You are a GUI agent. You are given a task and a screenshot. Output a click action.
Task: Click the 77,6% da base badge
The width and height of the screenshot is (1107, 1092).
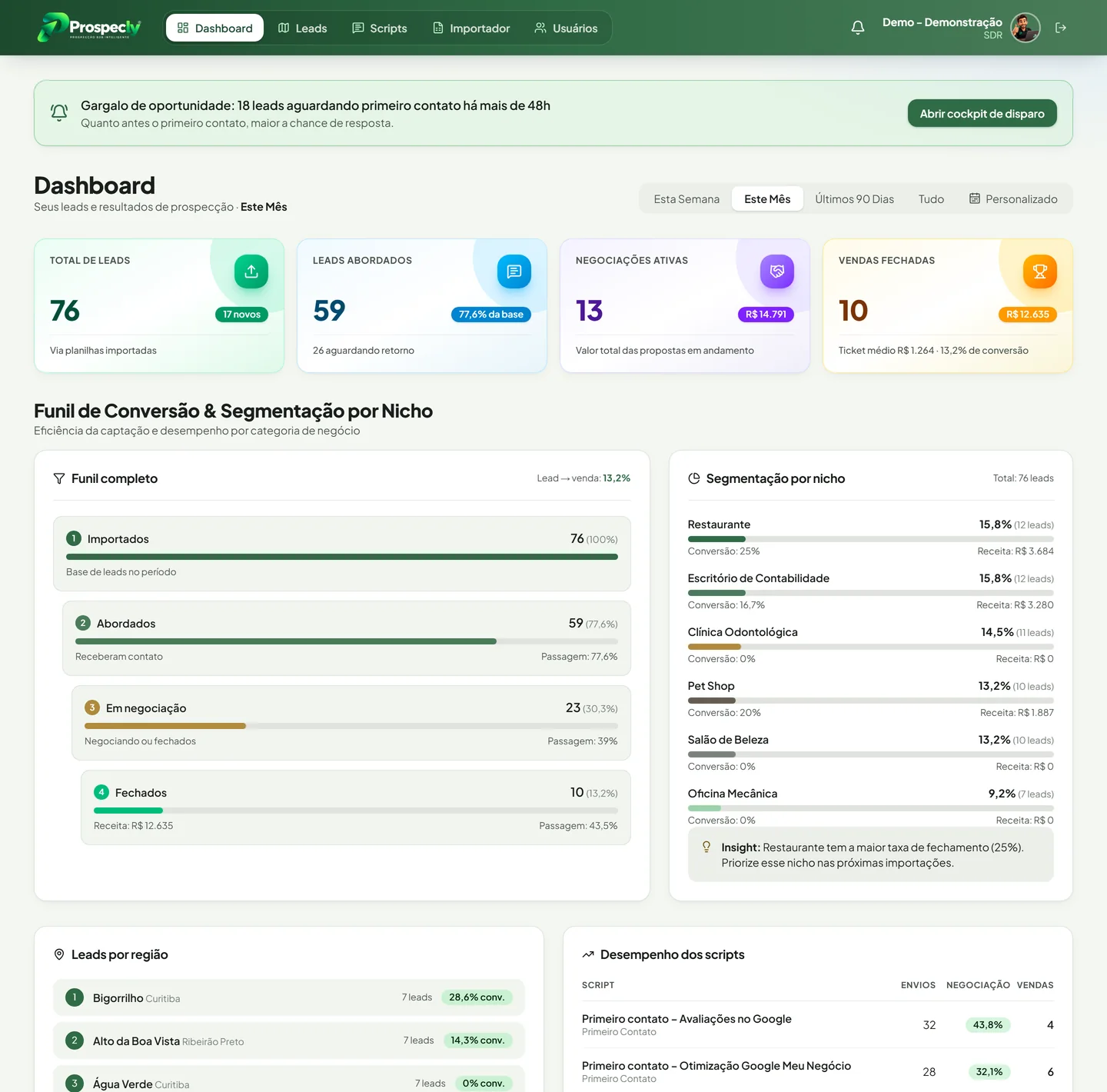pyautogui.click(x=490, y=315)
